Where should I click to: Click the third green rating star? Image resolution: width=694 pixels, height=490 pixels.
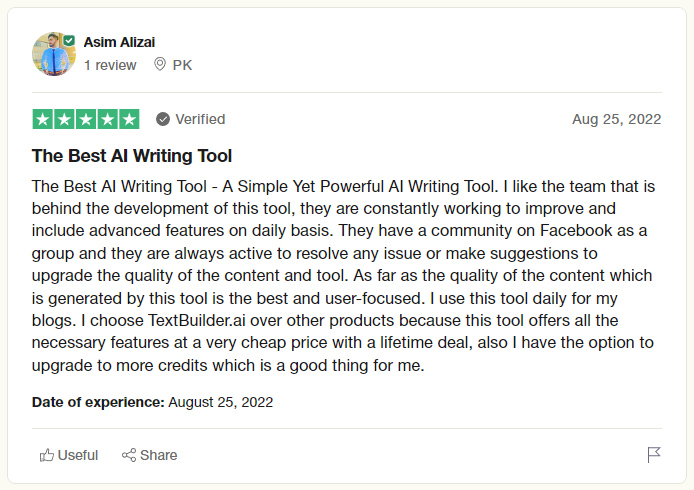coord(86,119)
